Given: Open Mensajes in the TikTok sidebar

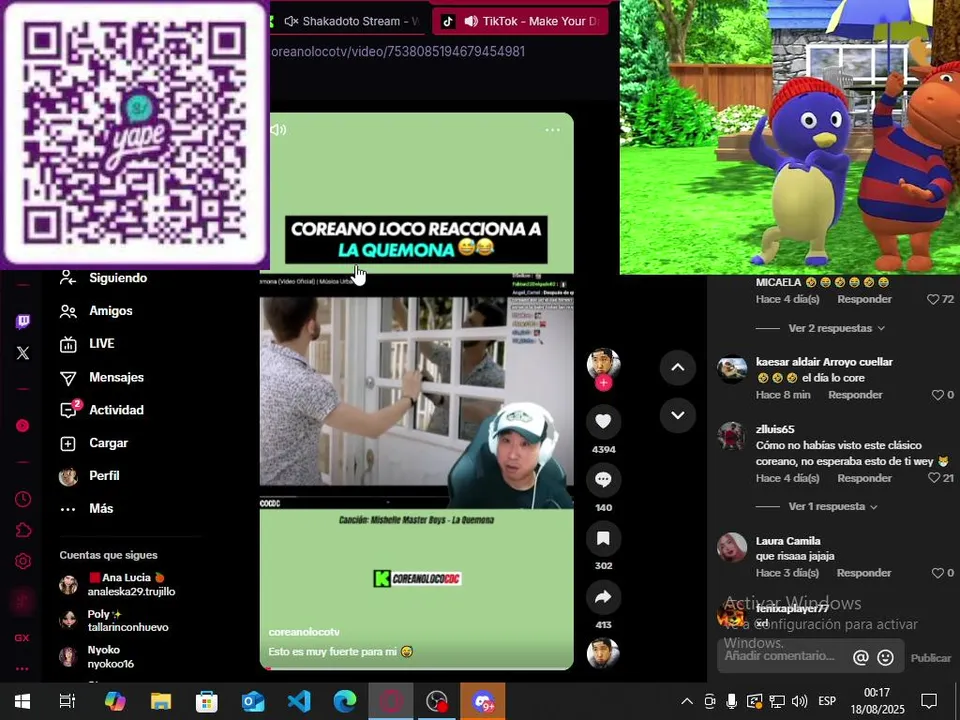Looking at the screenshot, I should coord(101,377).
